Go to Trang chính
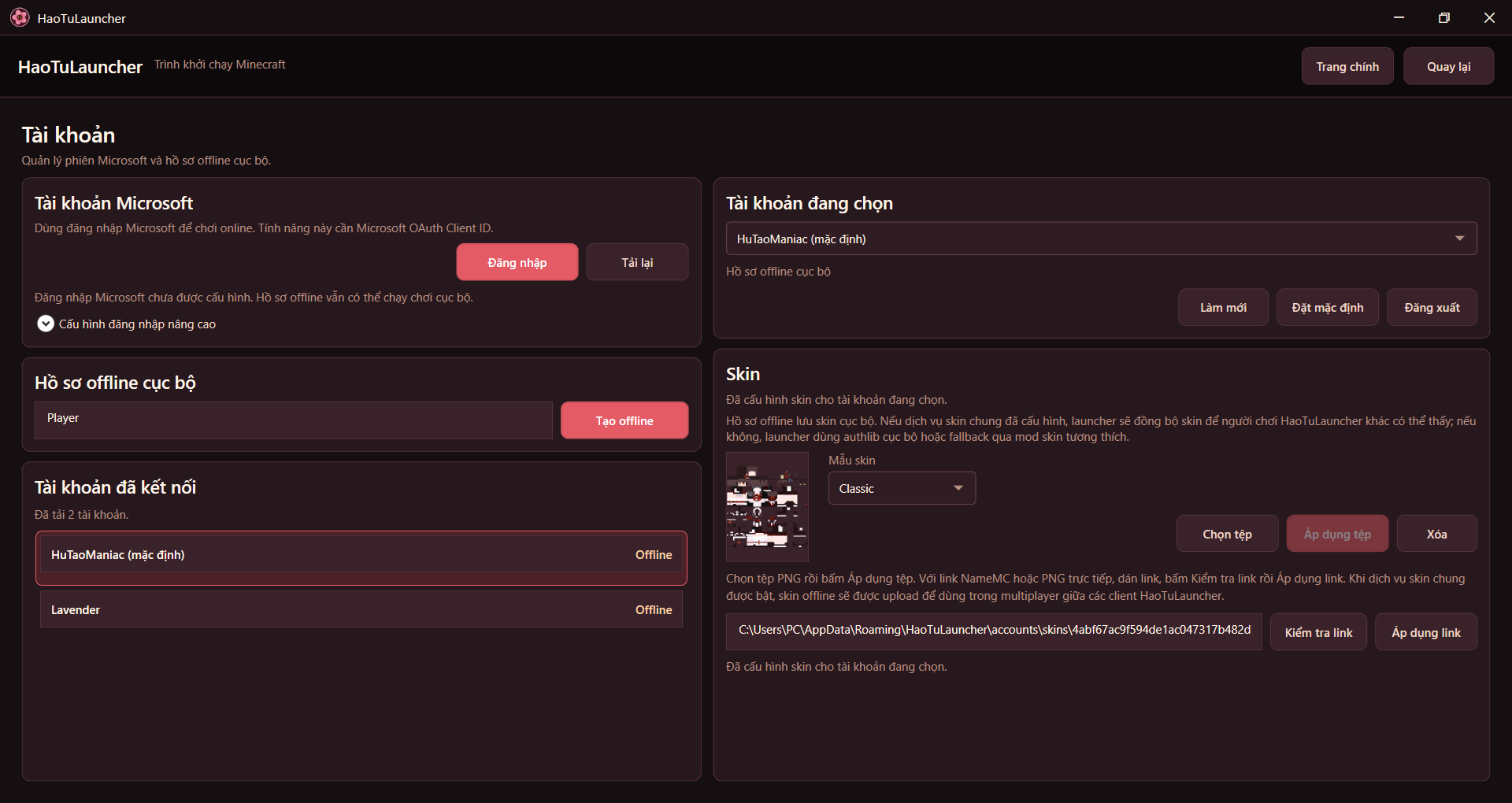This screenshot has height=803, width=1512. point(1347,66)
